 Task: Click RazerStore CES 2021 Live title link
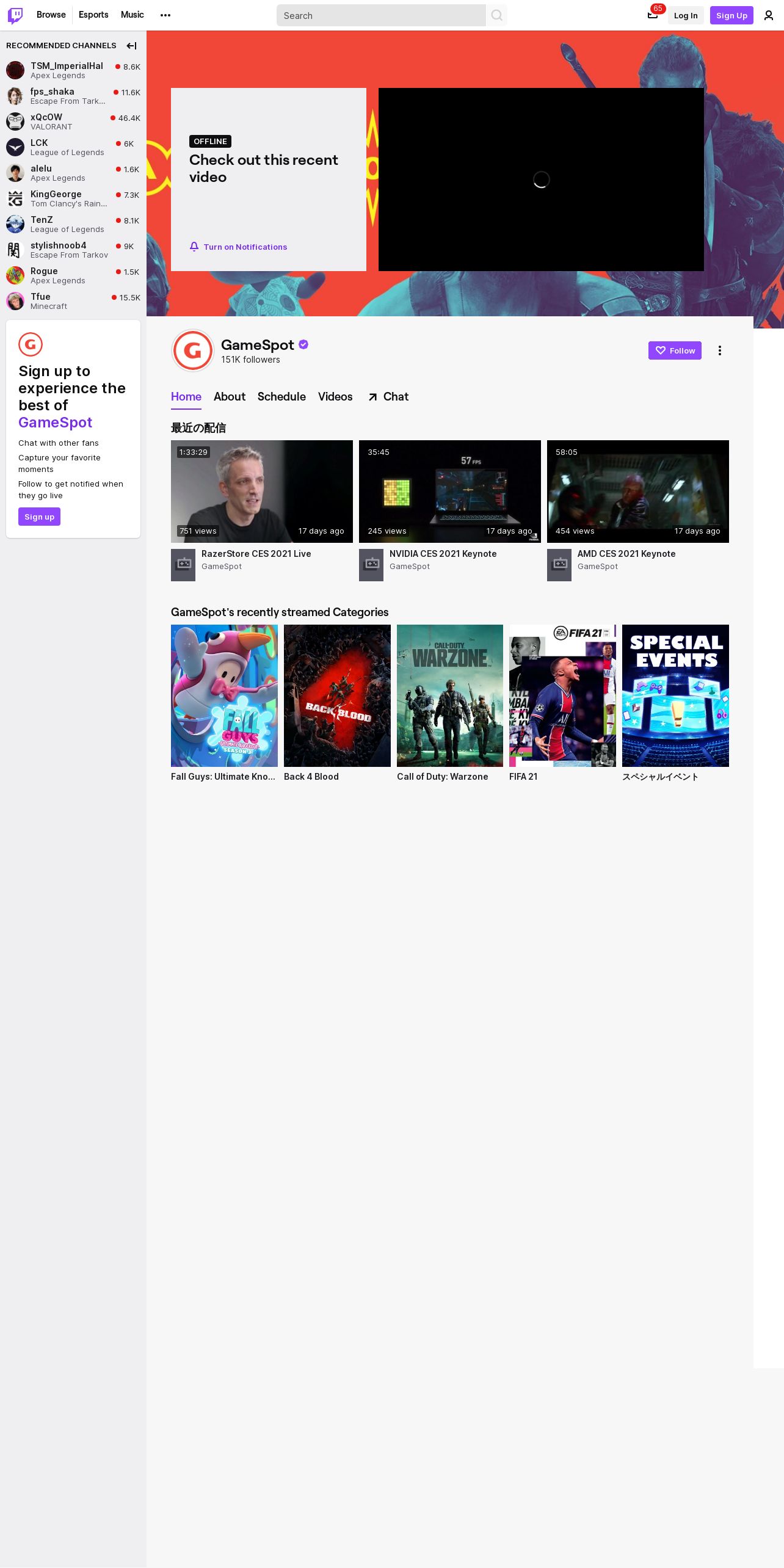256,554
